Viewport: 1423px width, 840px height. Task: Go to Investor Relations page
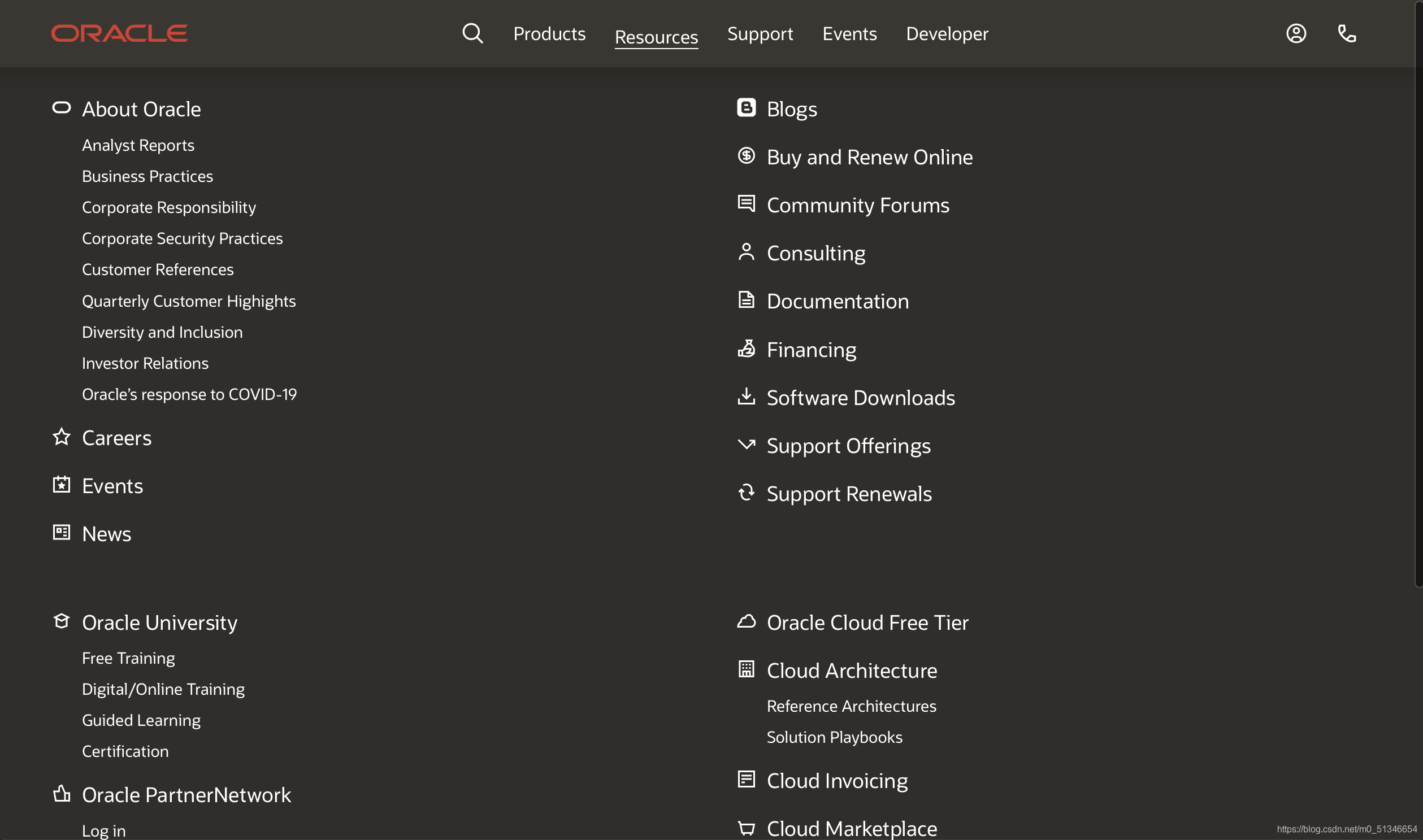(145, 363)
